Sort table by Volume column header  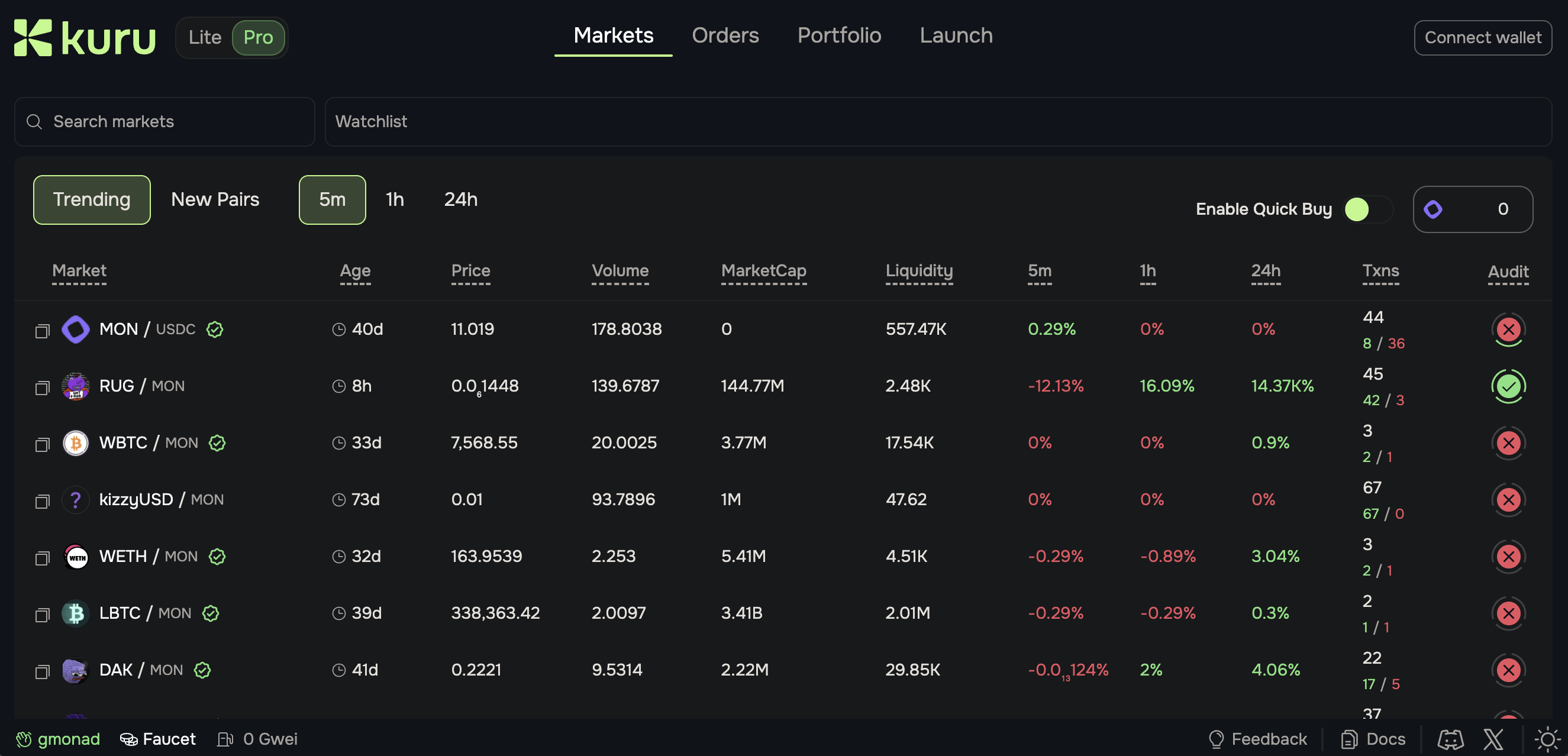[620, 271]
